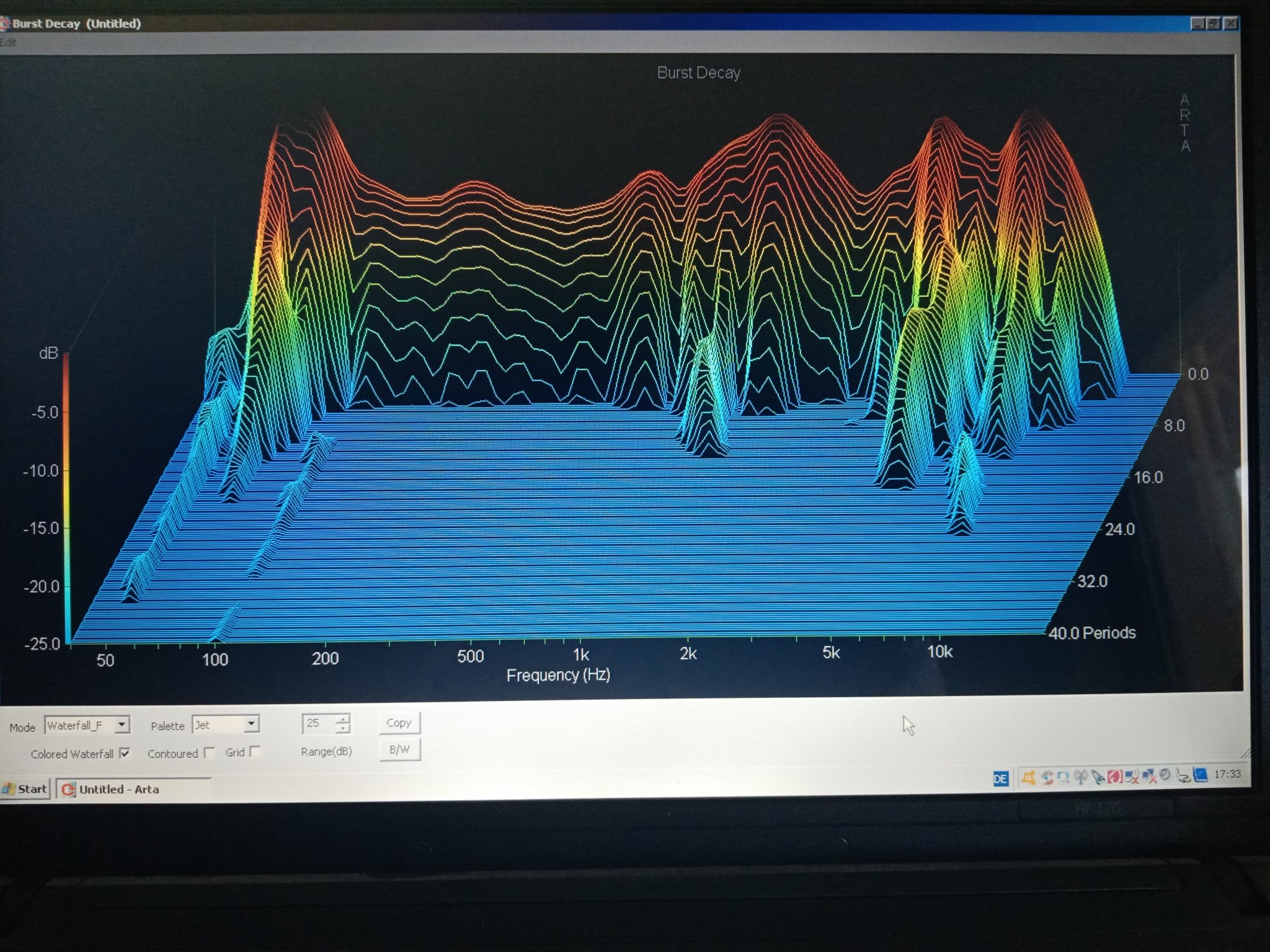Click into the Range(dB) value field
The height and width of the screenshot is (952, 1270).
[x=318, y=723]
